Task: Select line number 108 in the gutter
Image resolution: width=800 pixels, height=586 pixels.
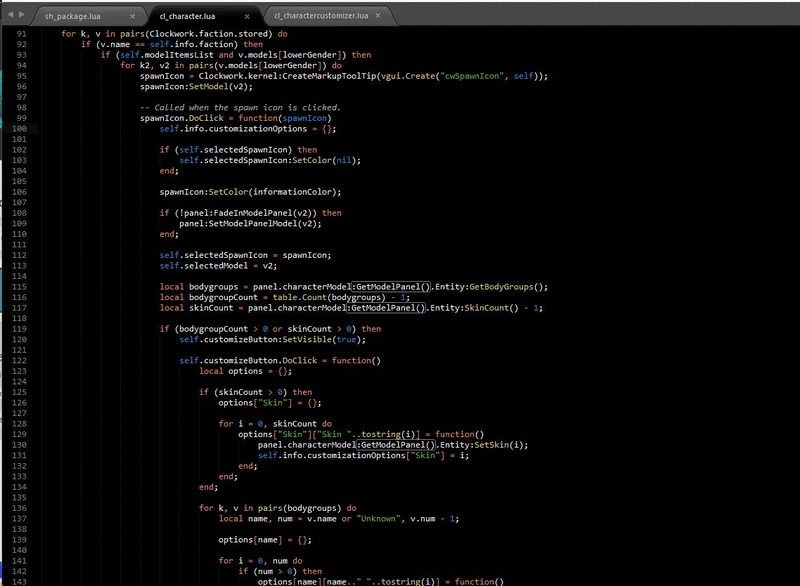Action: tap(19, 213)
